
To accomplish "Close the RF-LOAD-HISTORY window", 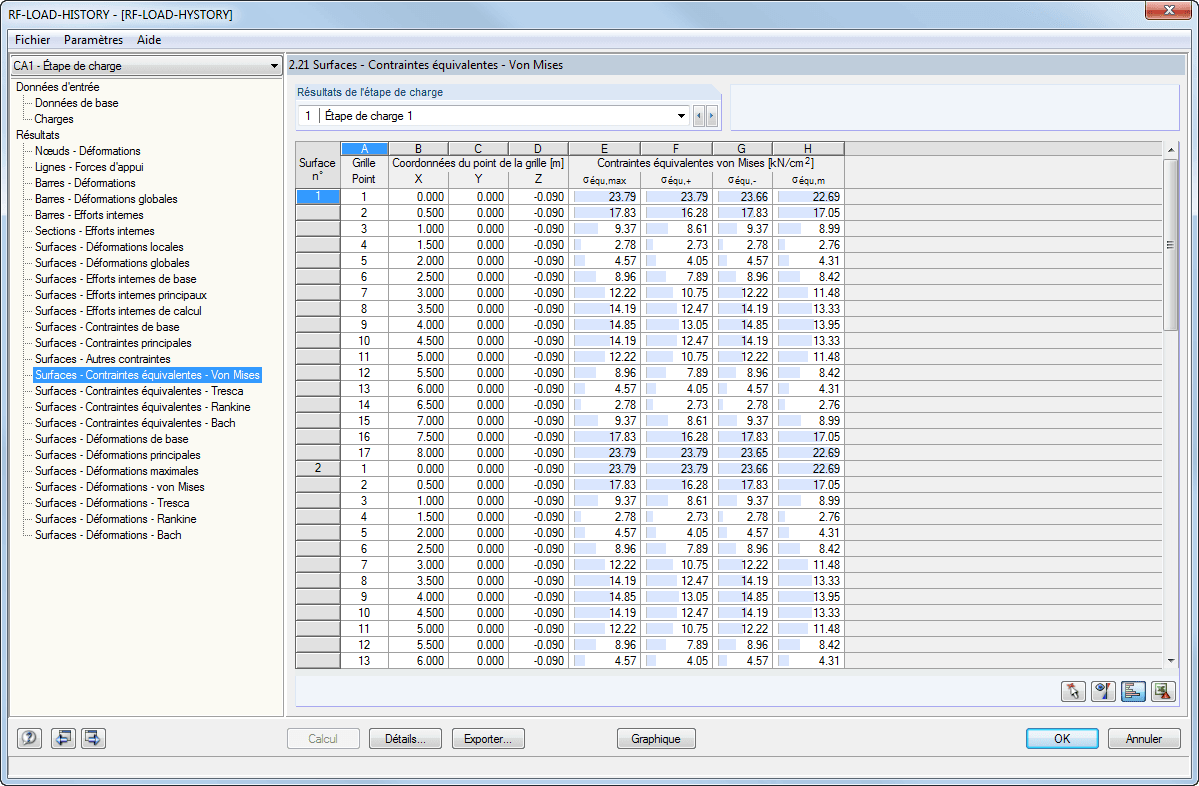I will point(1168,10).
